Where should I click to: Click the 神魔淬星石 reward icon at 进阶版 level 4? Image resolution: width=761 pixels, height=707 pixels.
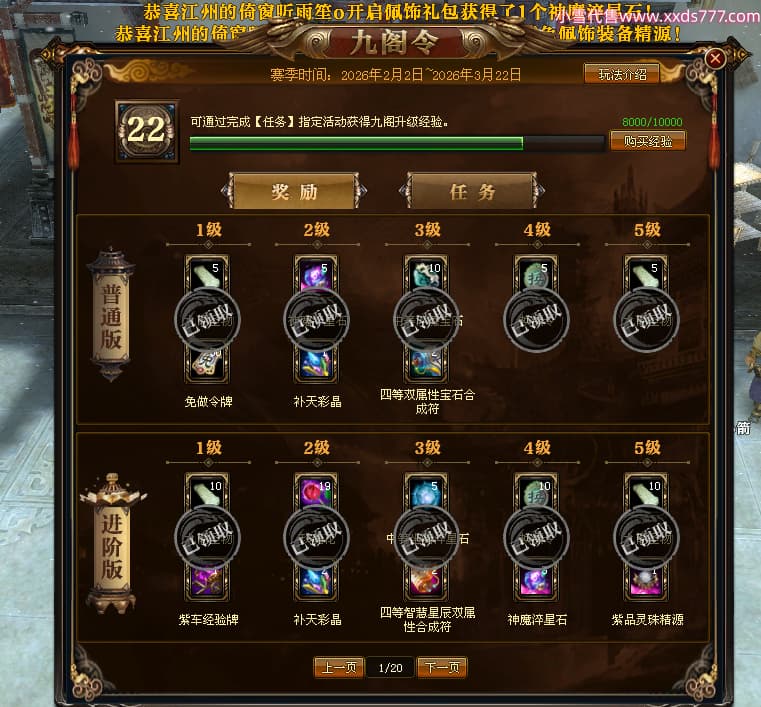[x=536, y=582]
